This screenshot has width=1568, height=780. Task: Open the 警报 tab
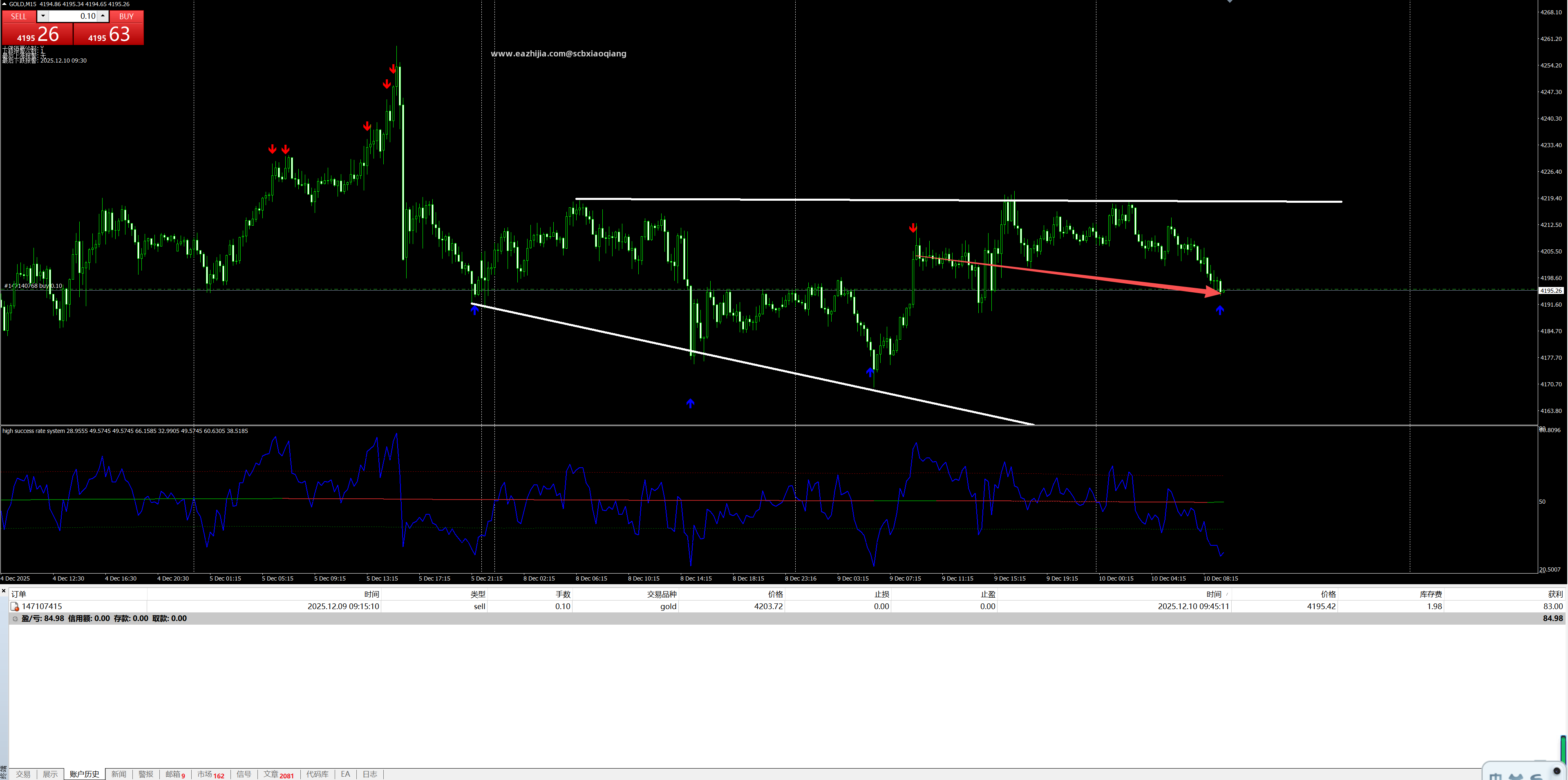[145, 774]
